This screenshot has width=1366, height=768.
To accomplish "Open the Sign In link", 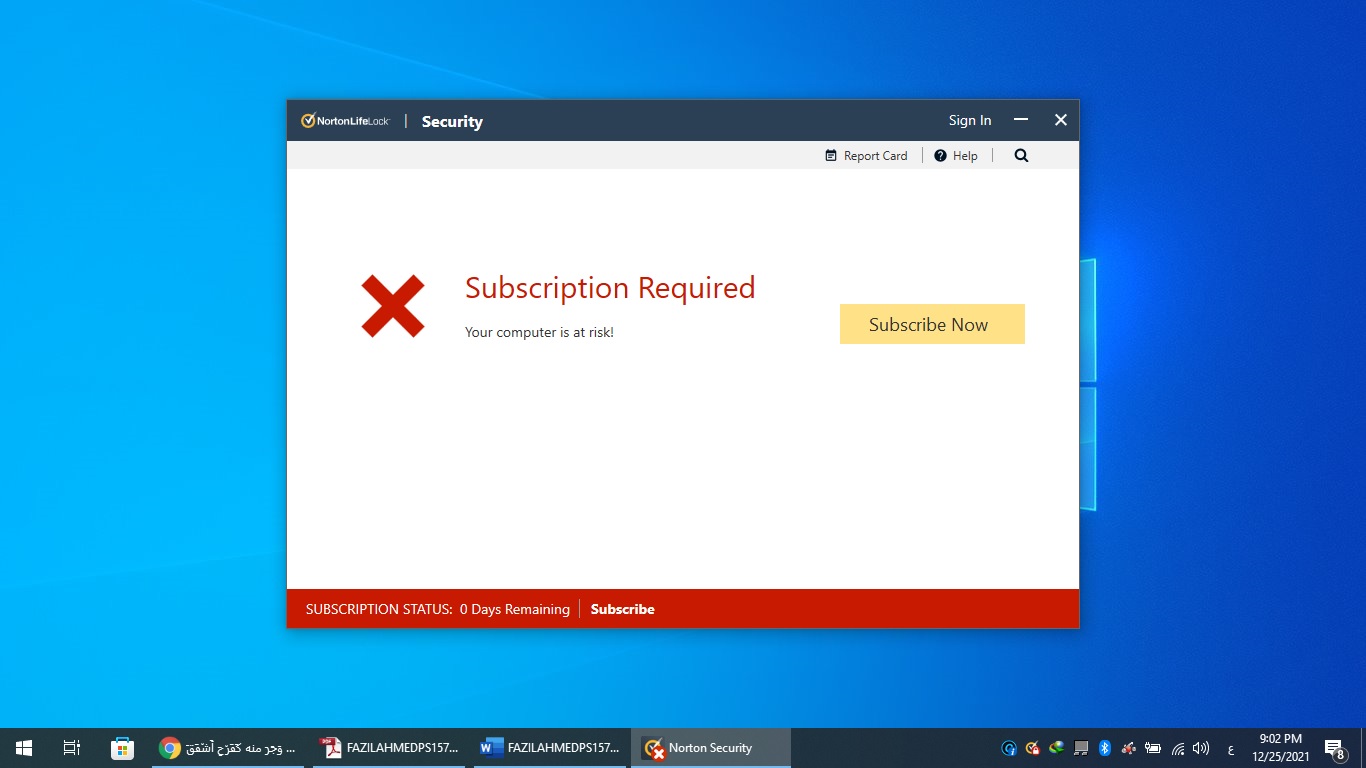I will (970, 120).
